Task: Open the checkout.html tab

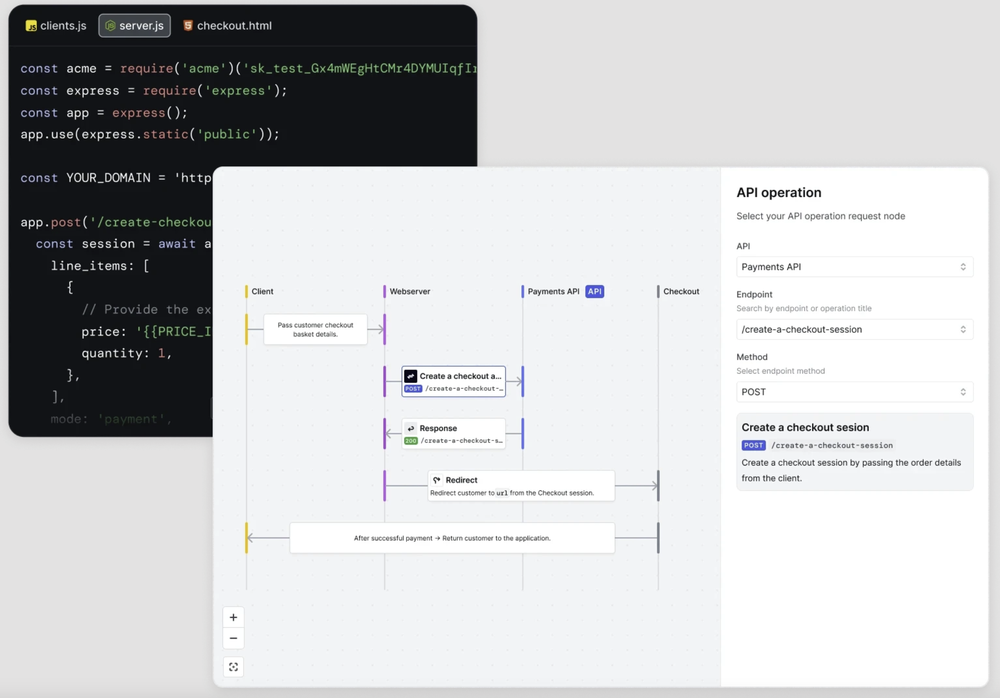Action: (228, 26)
